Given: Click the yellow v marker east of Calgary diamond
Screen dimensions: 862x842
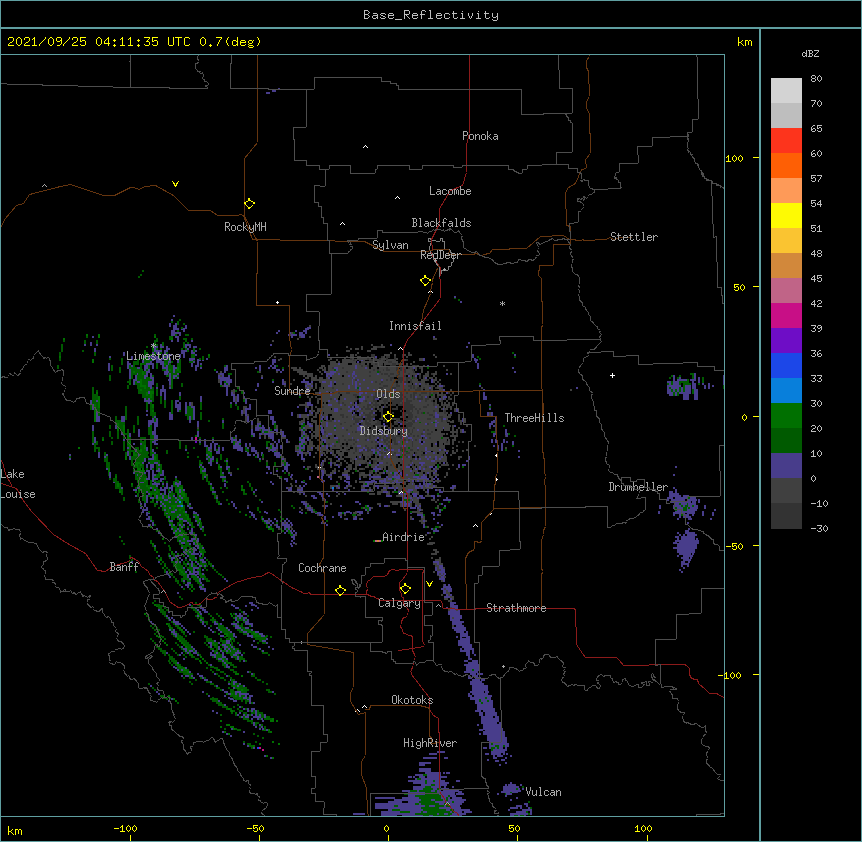Looking at the screenshot, I should pos(429,584).
